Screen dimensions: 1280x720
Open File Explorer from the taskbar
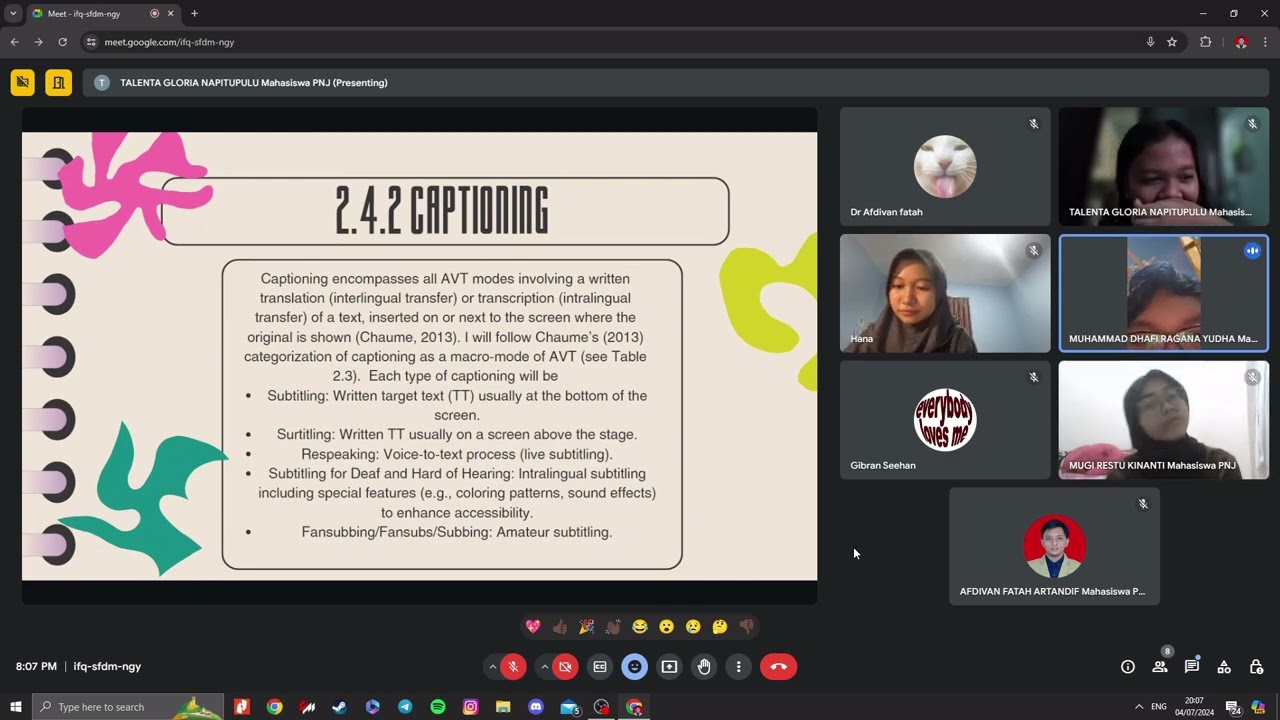tap(503, 707)
